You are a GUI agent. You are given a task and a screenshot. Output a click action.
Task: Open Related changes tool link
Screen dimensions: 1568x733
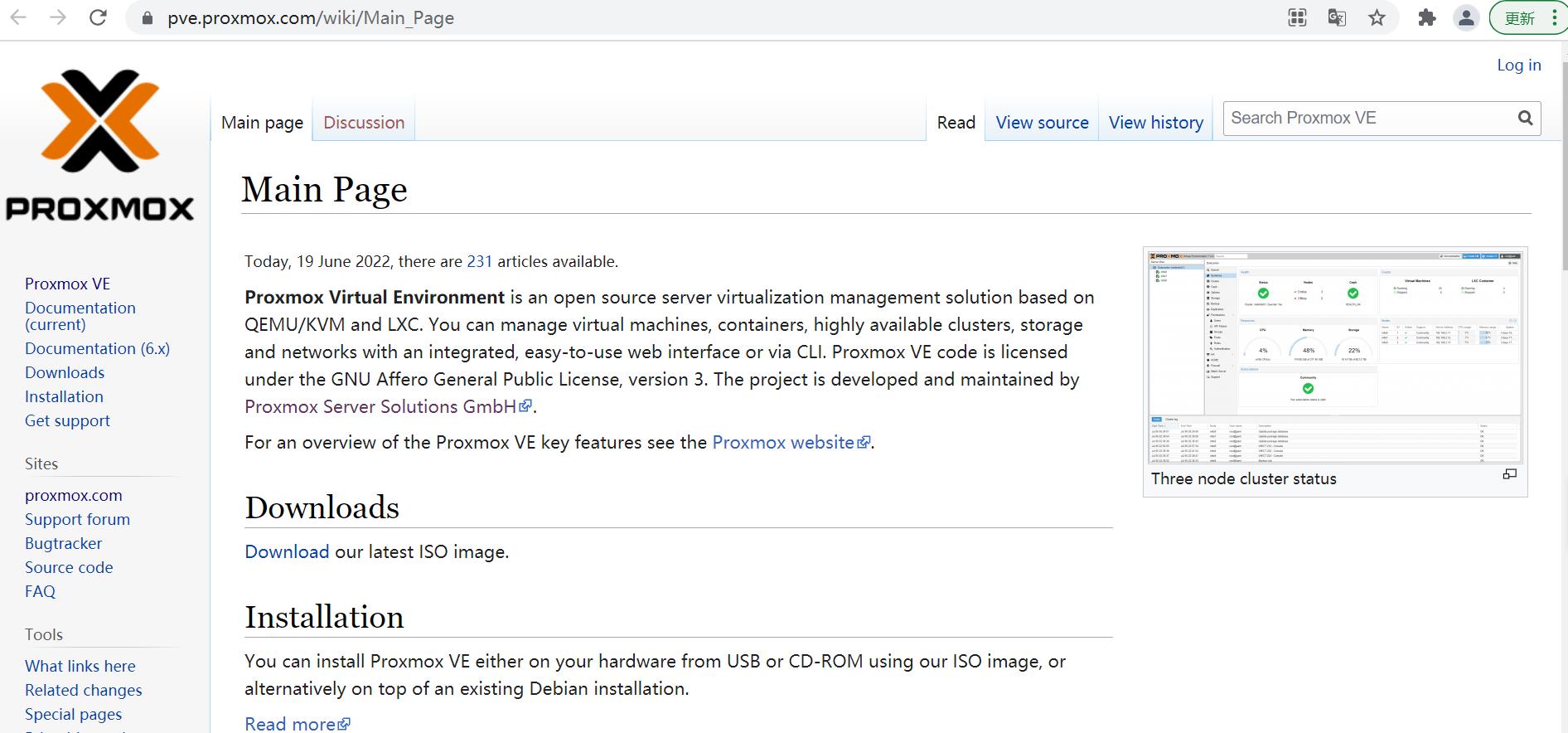[x=83, y=690]
